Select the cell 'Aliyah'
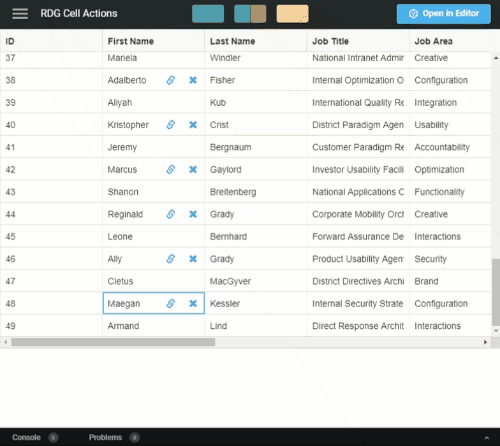The width and height of the screenshot is (500, 446). click(x=153, y=102)
